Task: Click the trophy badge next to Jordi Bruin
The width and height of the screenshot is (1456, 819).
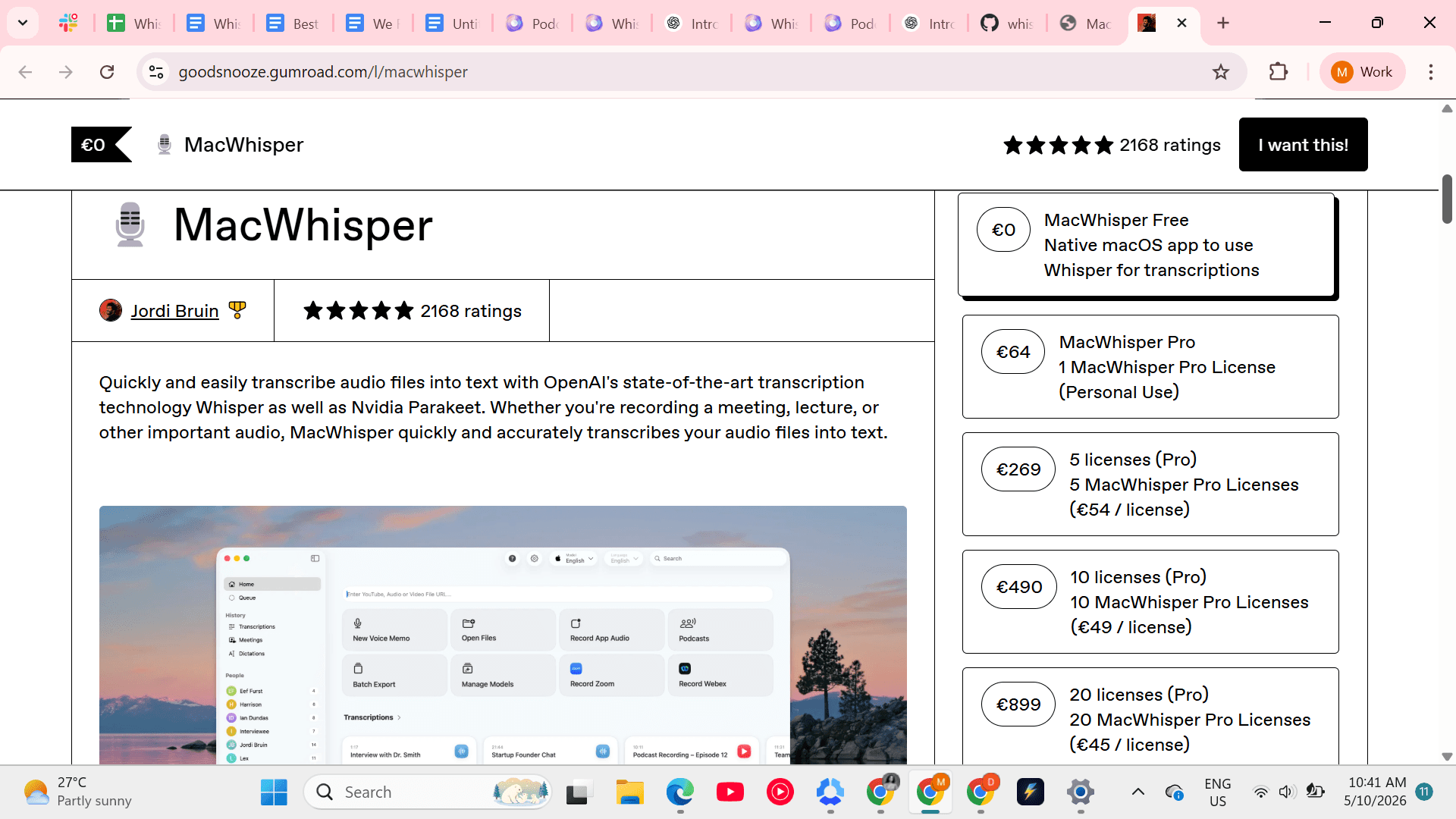Action: tap(237, 310)
